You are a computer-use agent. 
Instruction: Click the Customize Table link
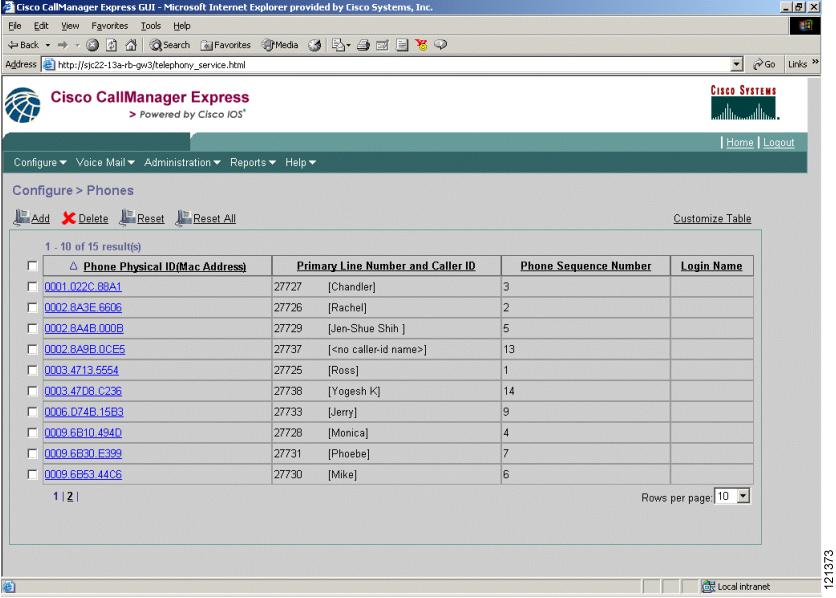coord(712,218)
